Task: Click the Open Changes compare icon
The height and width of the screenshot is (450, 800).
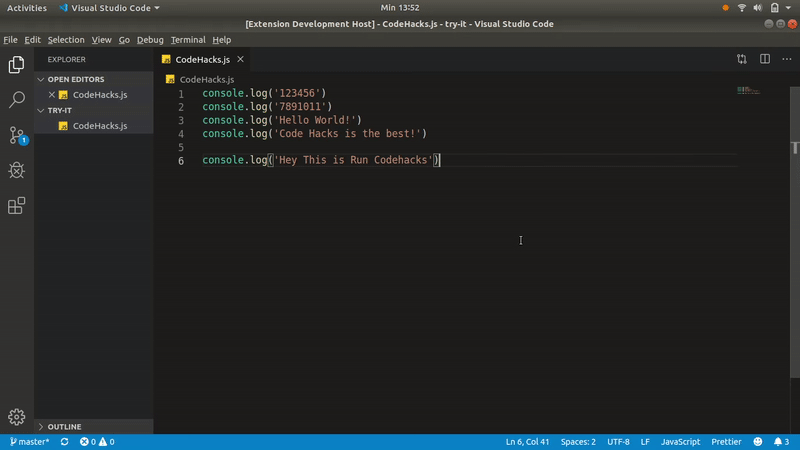Action: (x=742, y=59)
